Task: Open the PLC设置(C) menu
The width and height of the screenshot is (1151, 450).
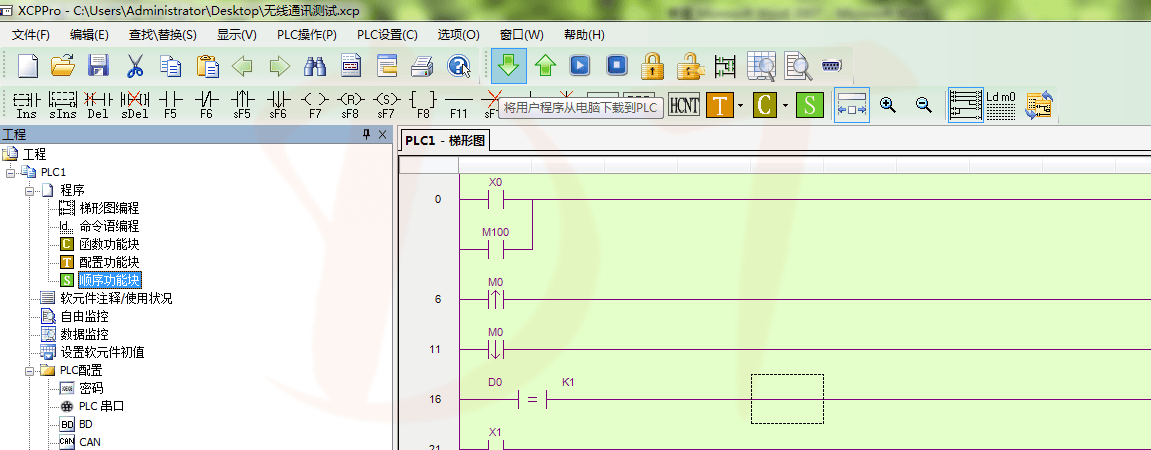Action: 387,35
